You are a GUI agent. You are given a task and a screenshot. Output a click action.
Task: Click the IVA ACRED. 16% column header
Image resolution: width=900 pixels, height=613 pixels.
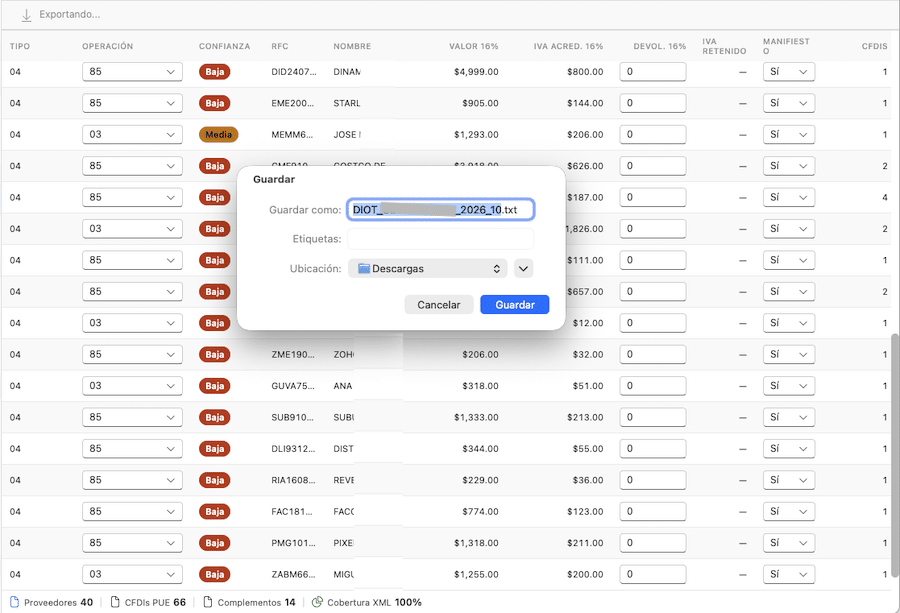click(568, 46)
